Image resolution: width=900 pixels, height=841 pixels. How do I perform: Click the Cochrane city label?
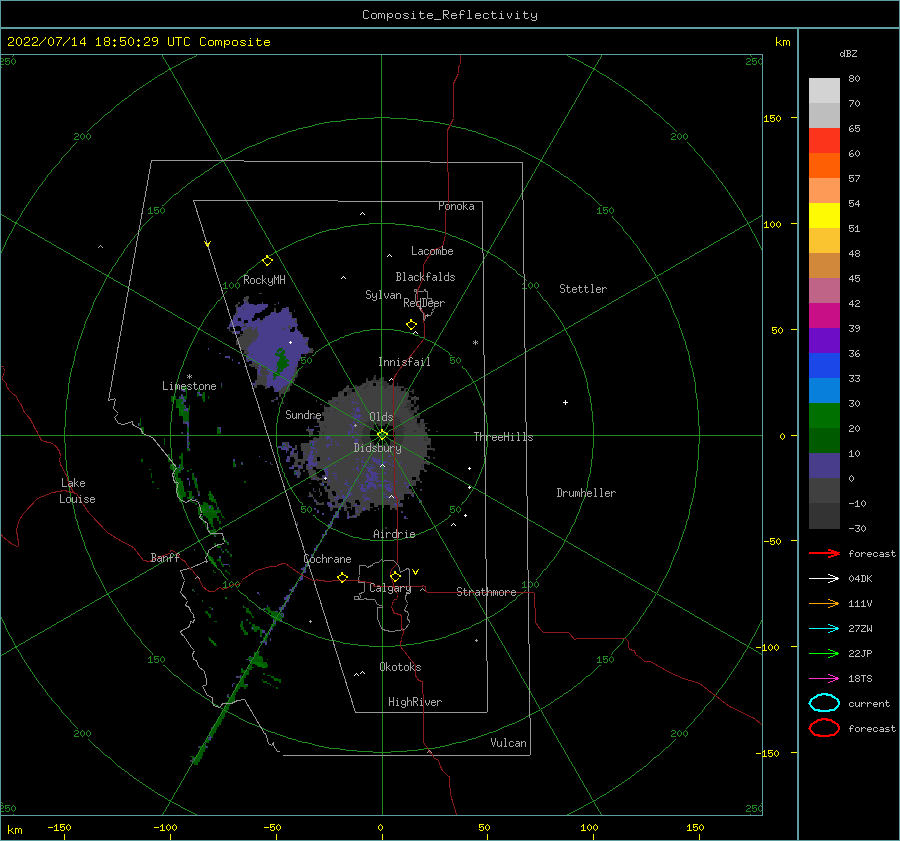pyautogui.click(x=327, y=559)
